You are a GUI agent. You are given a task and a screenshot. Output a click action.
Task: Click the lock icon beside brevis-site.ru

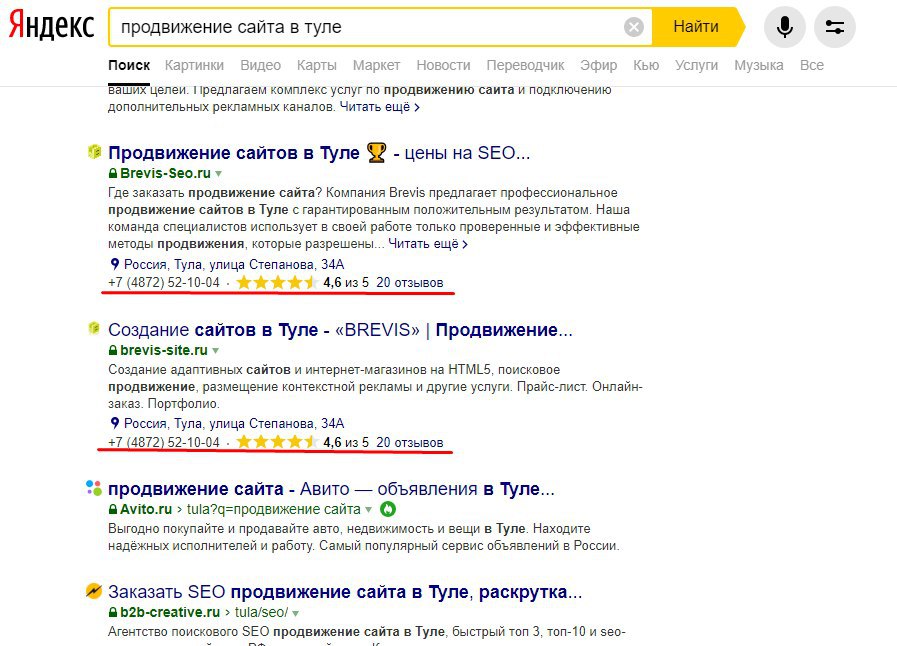(113, 350)
